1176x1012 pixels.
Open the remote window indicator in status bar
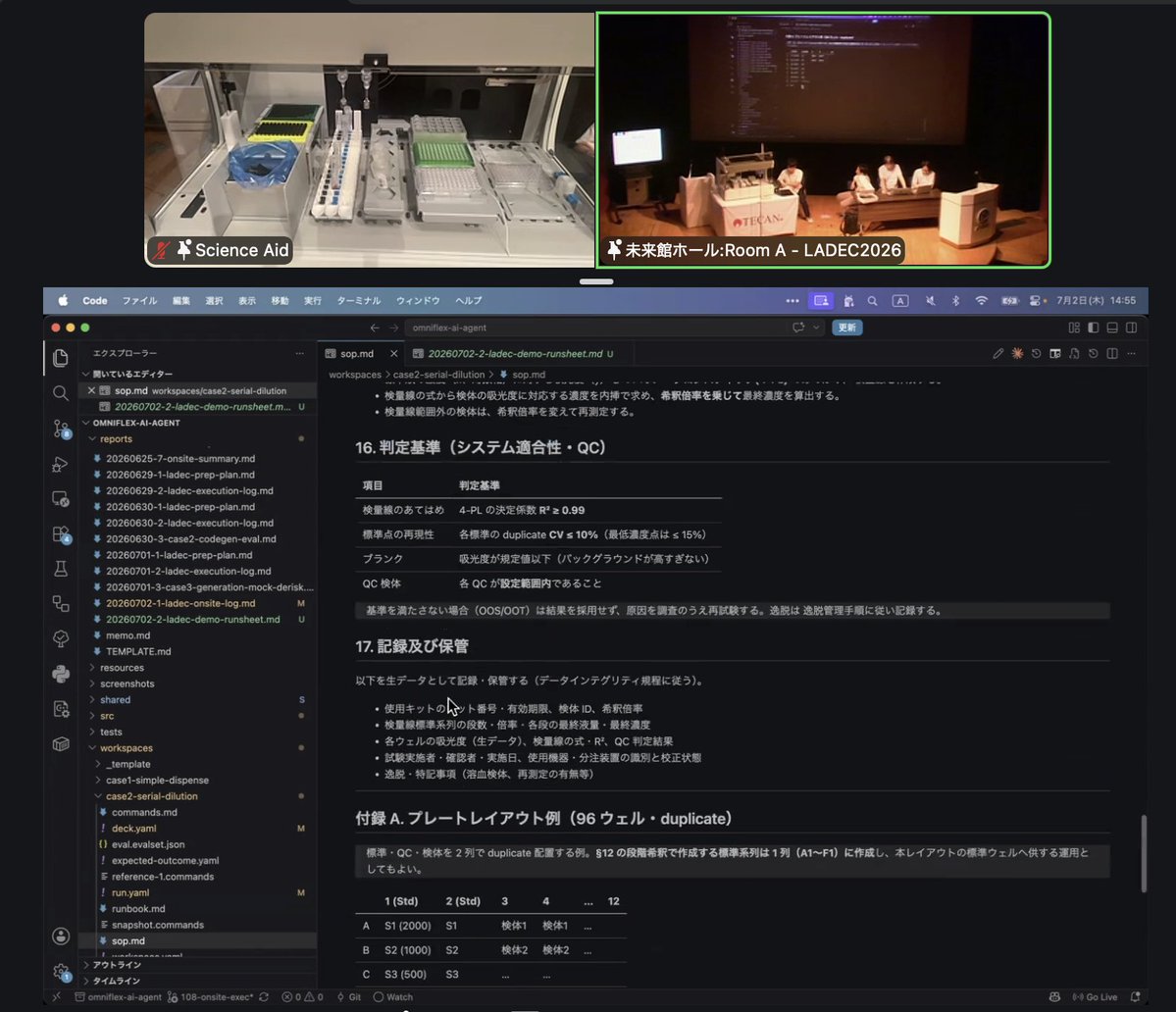(x=56, y=997)
